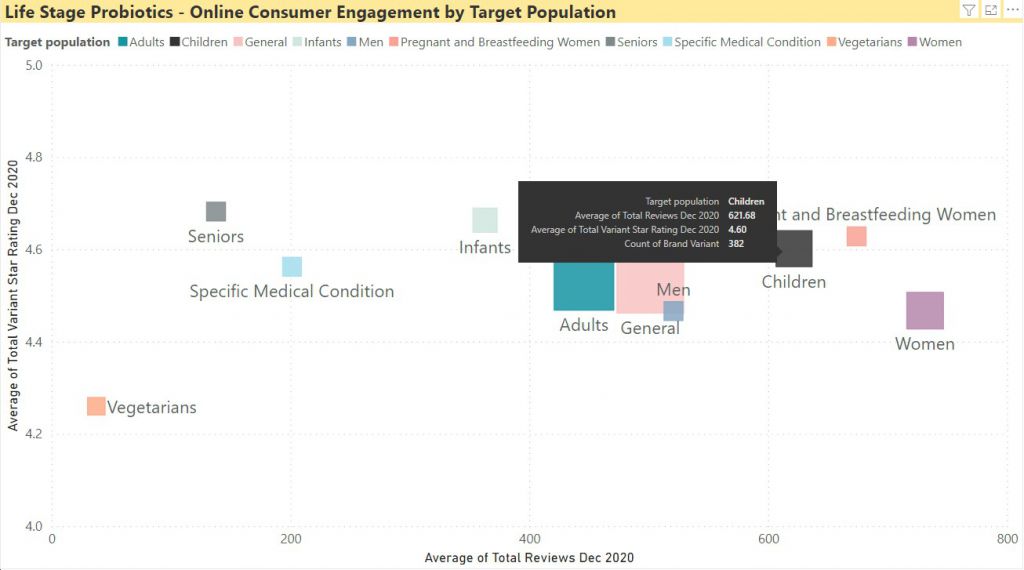Screen dimensions: 1024x570
Task: Select the gray Seniors data marker
Action: [216, 212]
